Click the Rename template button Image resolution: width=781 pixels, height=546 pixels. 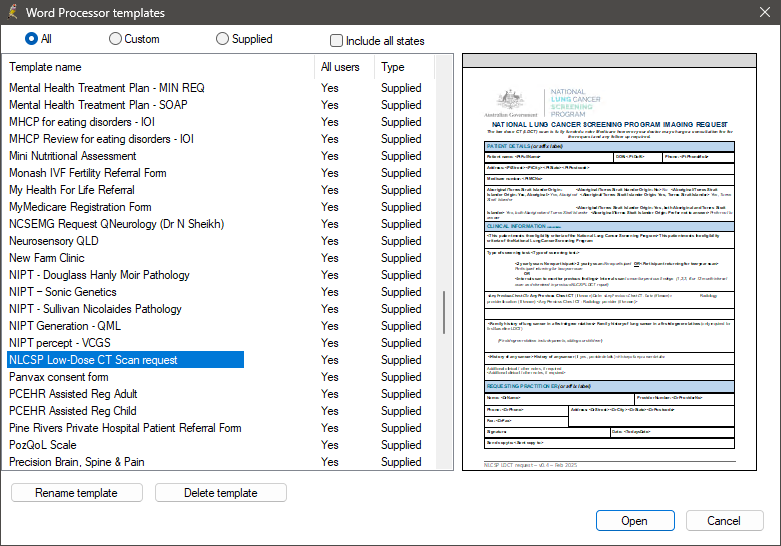tap(76, 493)
